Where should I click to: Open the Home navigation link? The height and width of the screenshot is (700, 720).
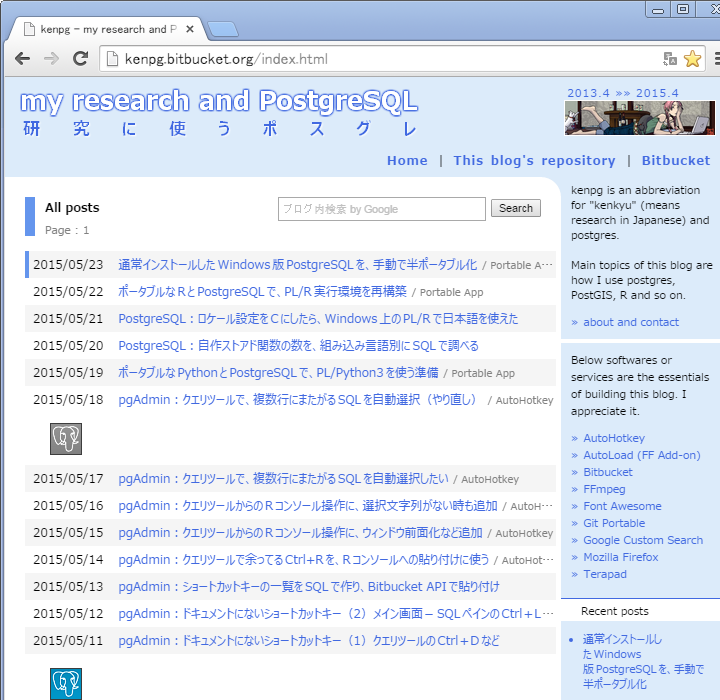[407, 160]
